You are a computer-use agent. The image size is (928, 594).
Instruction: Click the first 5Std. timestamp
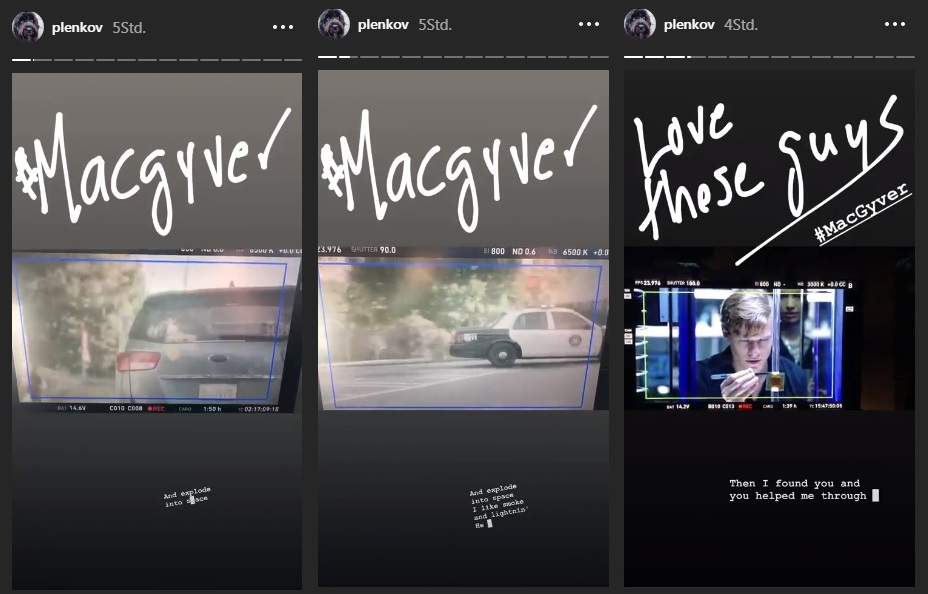(129, 28)
